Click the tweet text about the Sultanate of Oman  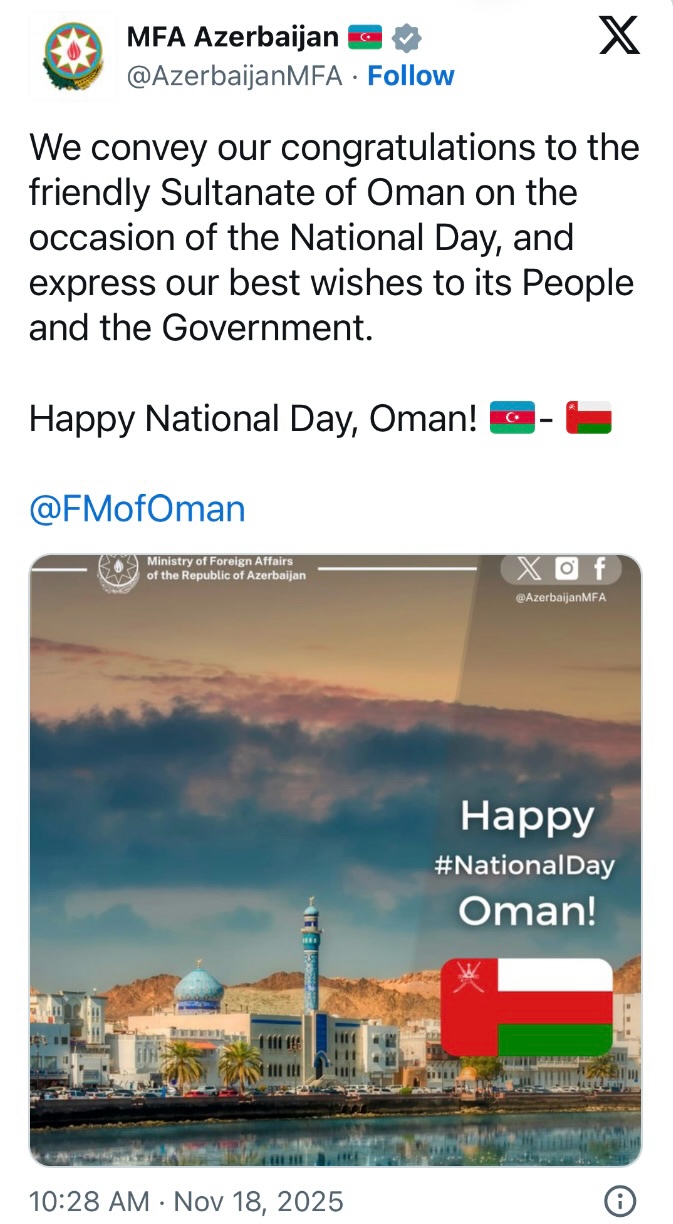coord(334,236)
